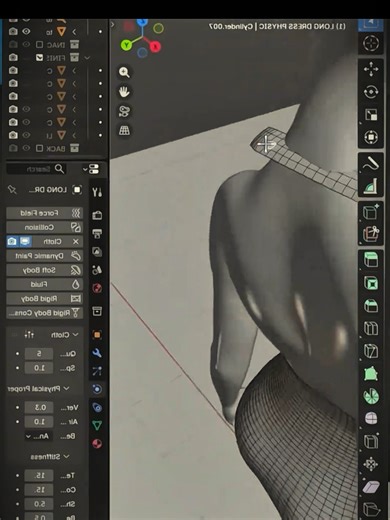Toggle render camera for the 'to' row
The width and height of the screenshot is (390, 520).
pyautogui.click(x=13, y=32)
